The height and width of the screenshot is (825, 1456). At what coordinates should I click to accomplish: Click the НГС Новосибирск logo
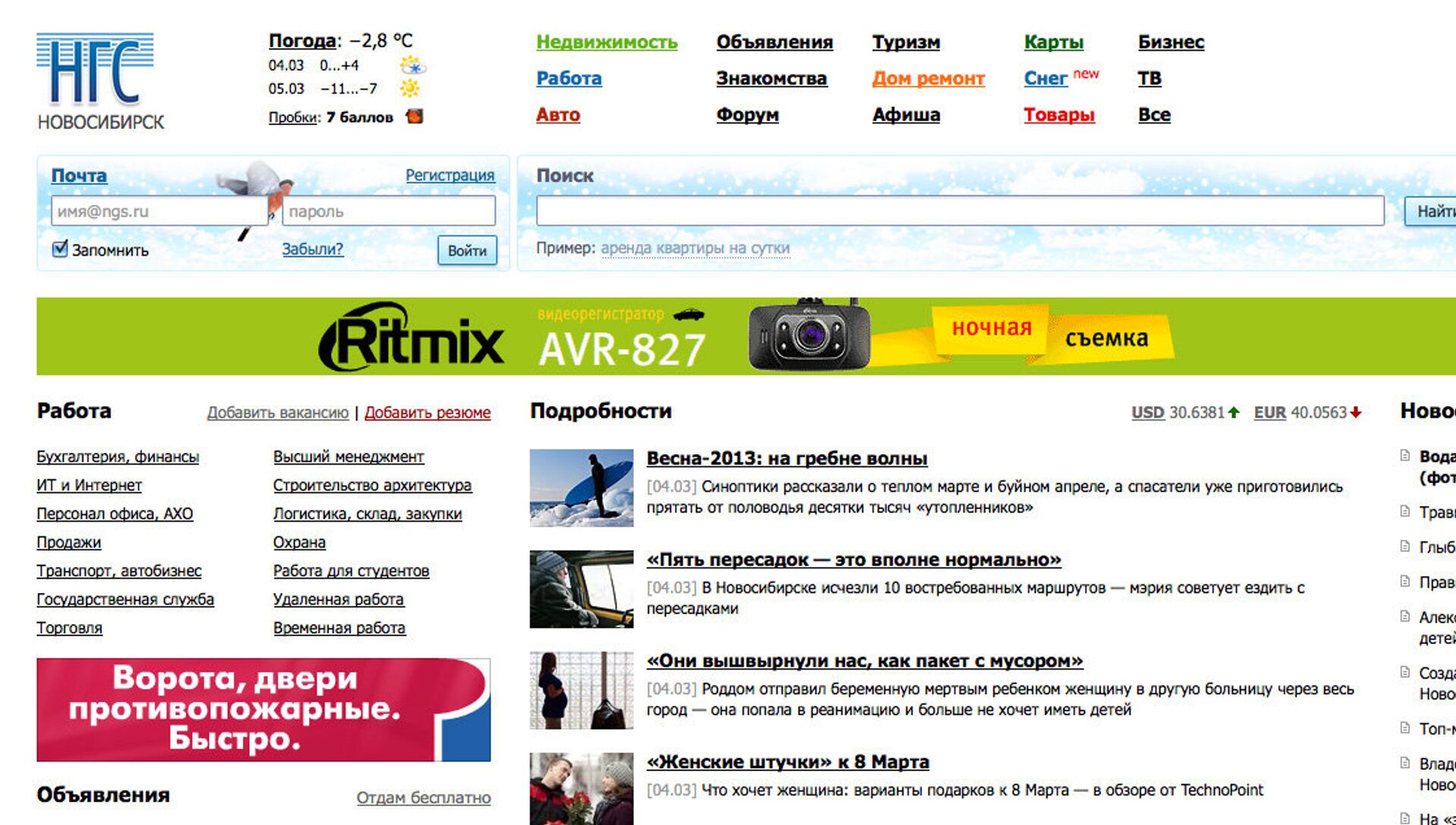100,81
